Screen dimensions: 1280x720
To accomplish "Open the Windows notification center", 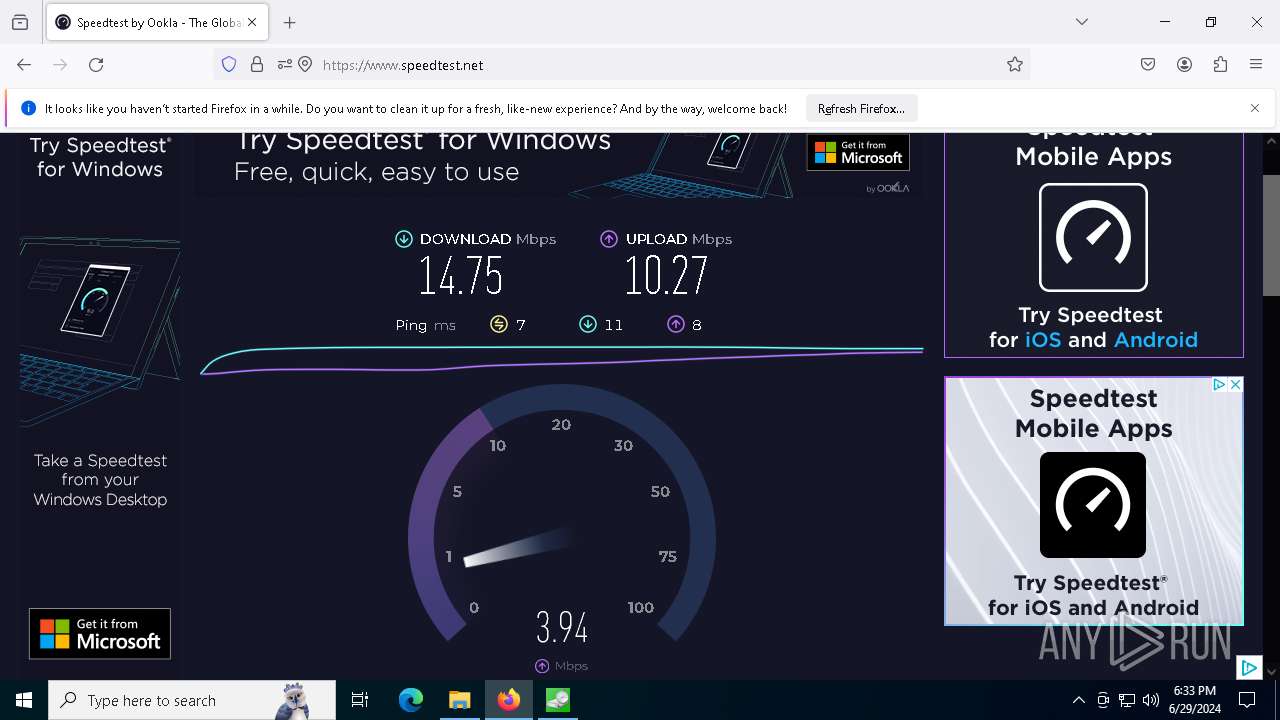I will click(x=1247, y=700).
